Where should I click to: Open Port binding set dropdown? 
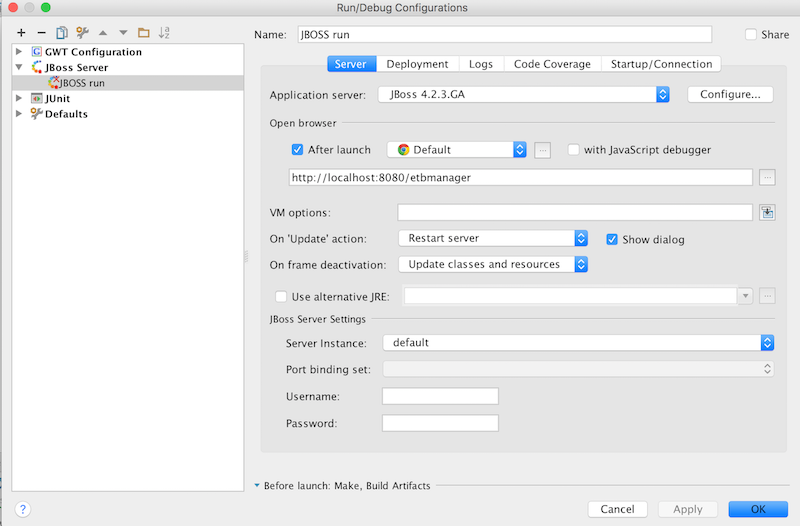pyautogui.click(x=578, y=369)
